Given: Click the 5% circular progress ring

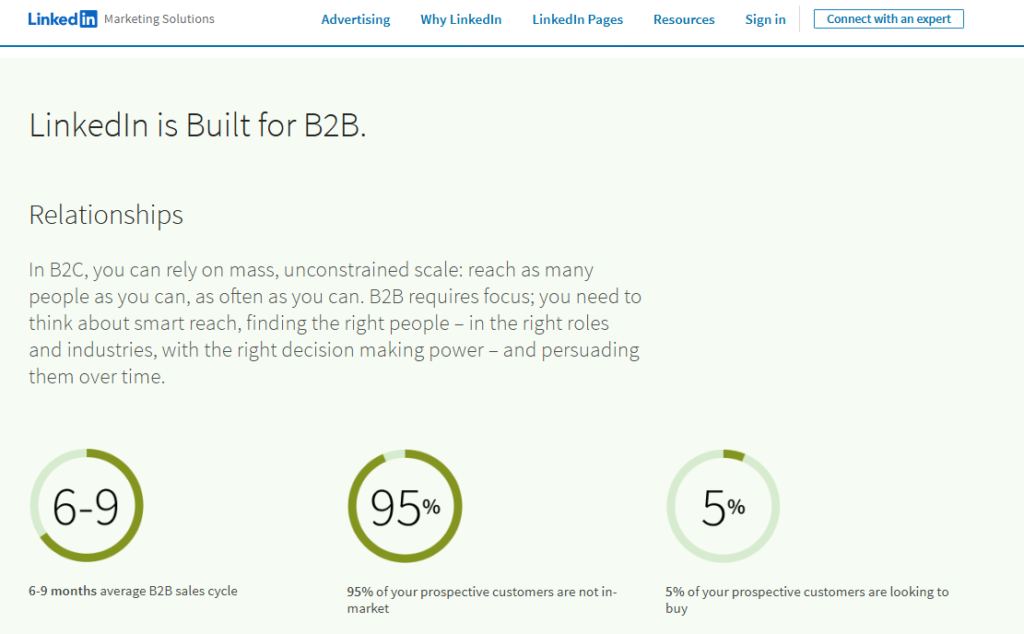Looking at the screenshot, I should click(723, 505).
